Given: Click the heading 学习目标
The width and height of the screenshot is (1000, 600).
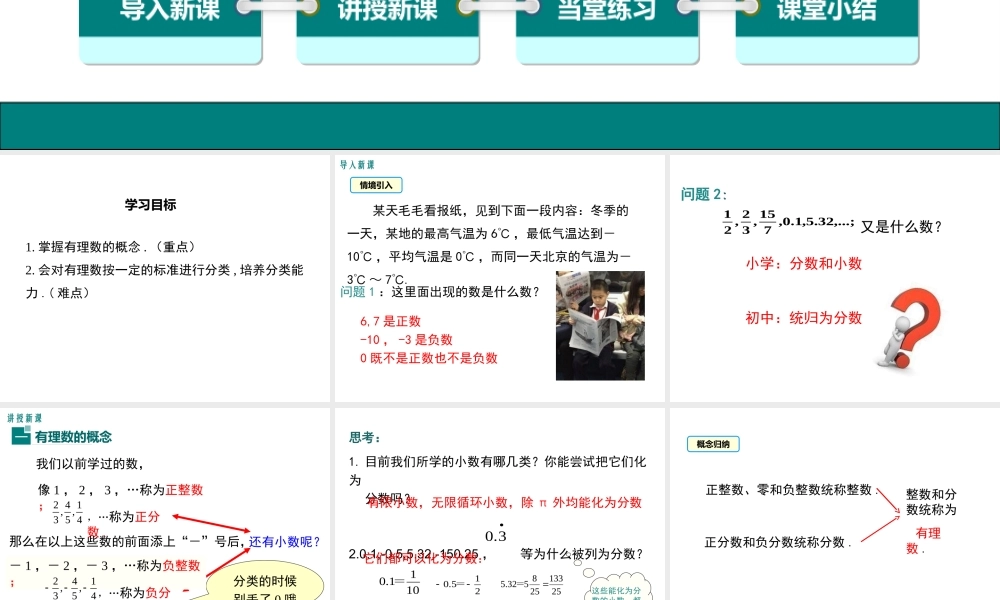Looking at the screenshot, I should click(151, 205).
